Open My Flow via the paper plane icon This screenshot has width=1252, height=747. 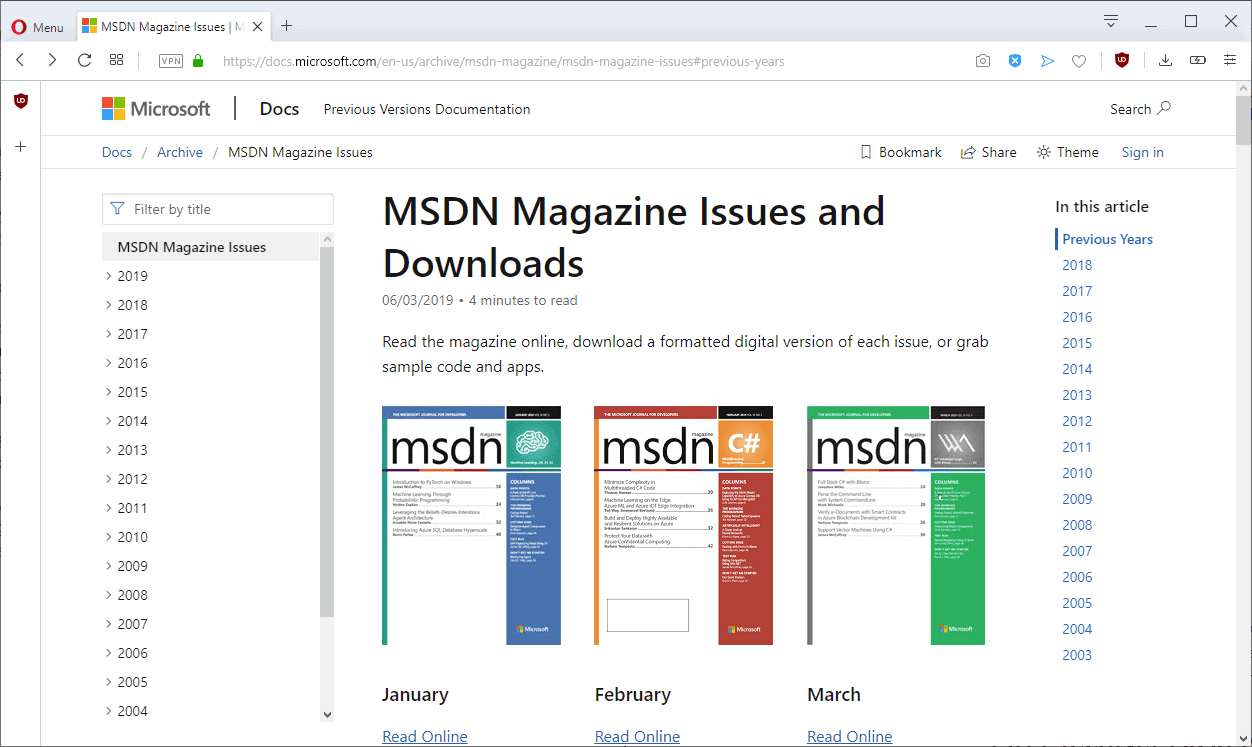click(x=1047, y=60)
